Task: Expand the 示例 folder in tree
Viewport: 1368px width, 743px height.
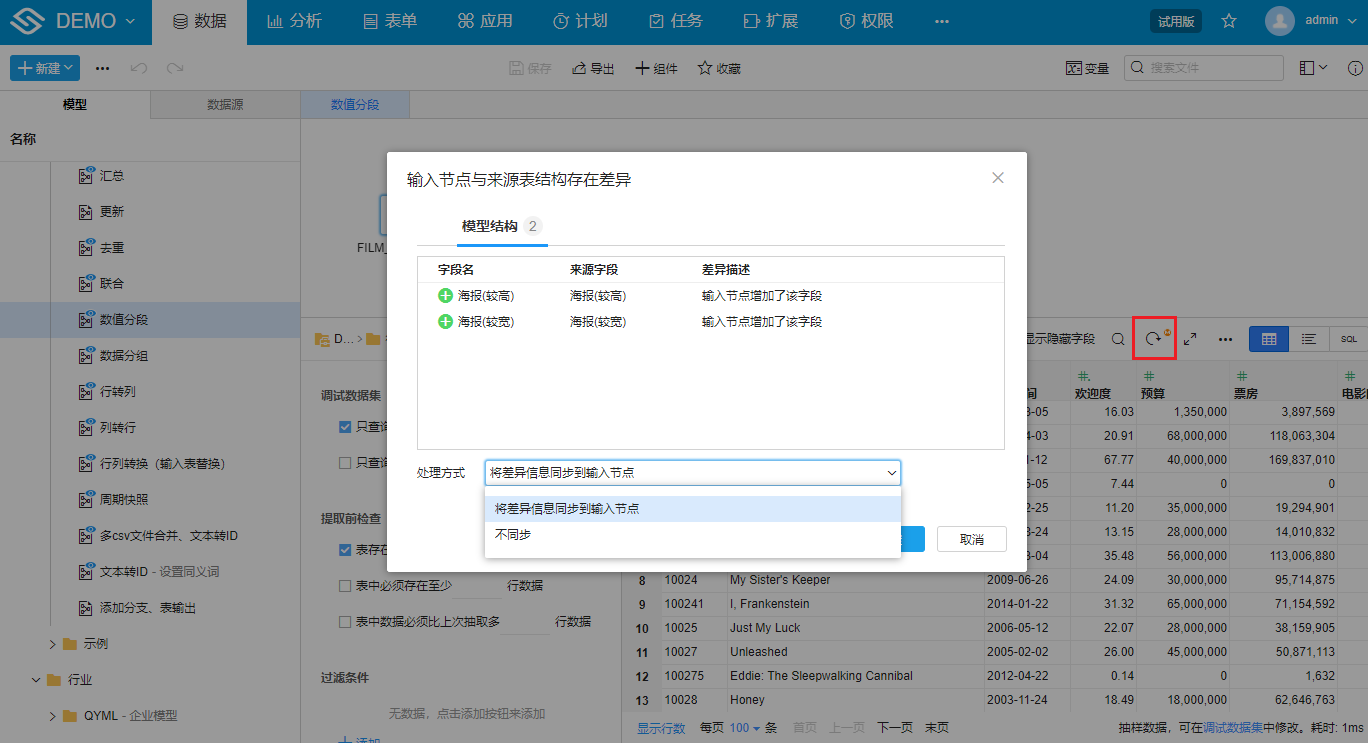Action: point(53,643)
